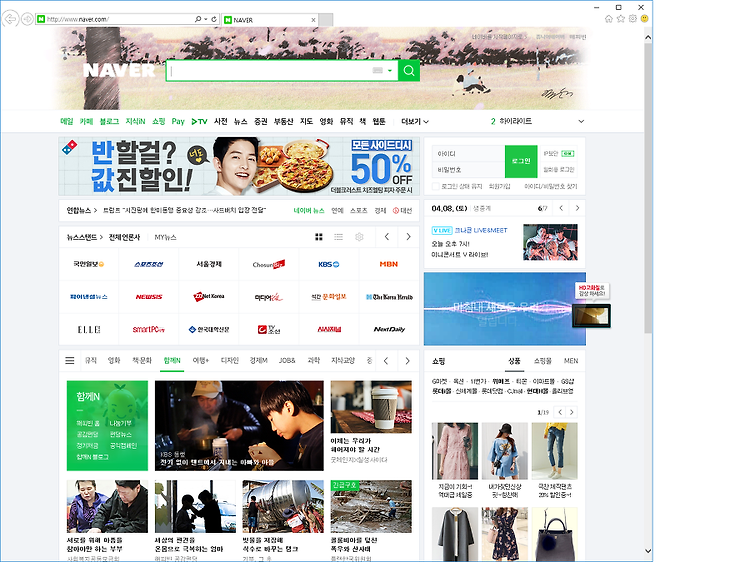Go to next shopping products page
This screenshot has width=750, height=562.
point(572,412)
